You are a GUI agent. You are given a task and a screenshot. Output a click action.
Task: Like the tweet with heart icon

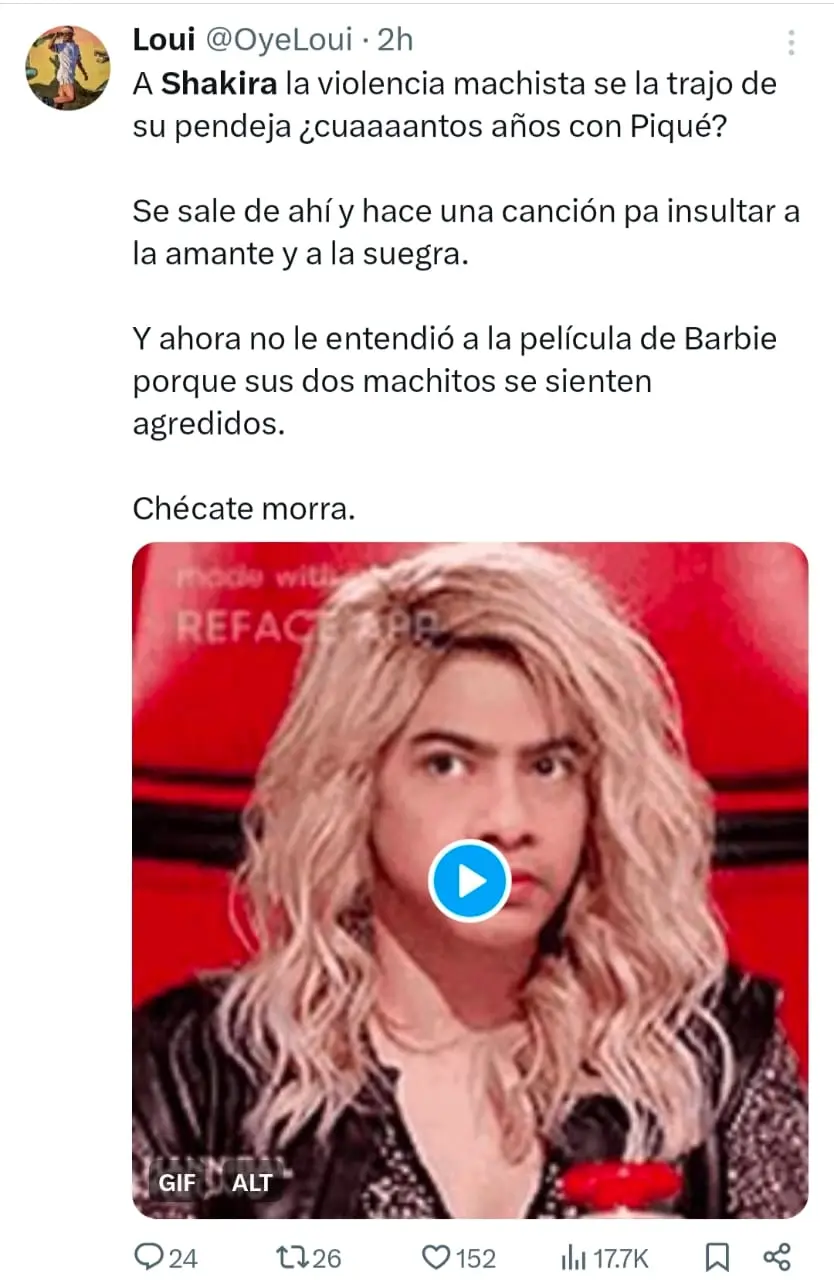pos(435,1257)
